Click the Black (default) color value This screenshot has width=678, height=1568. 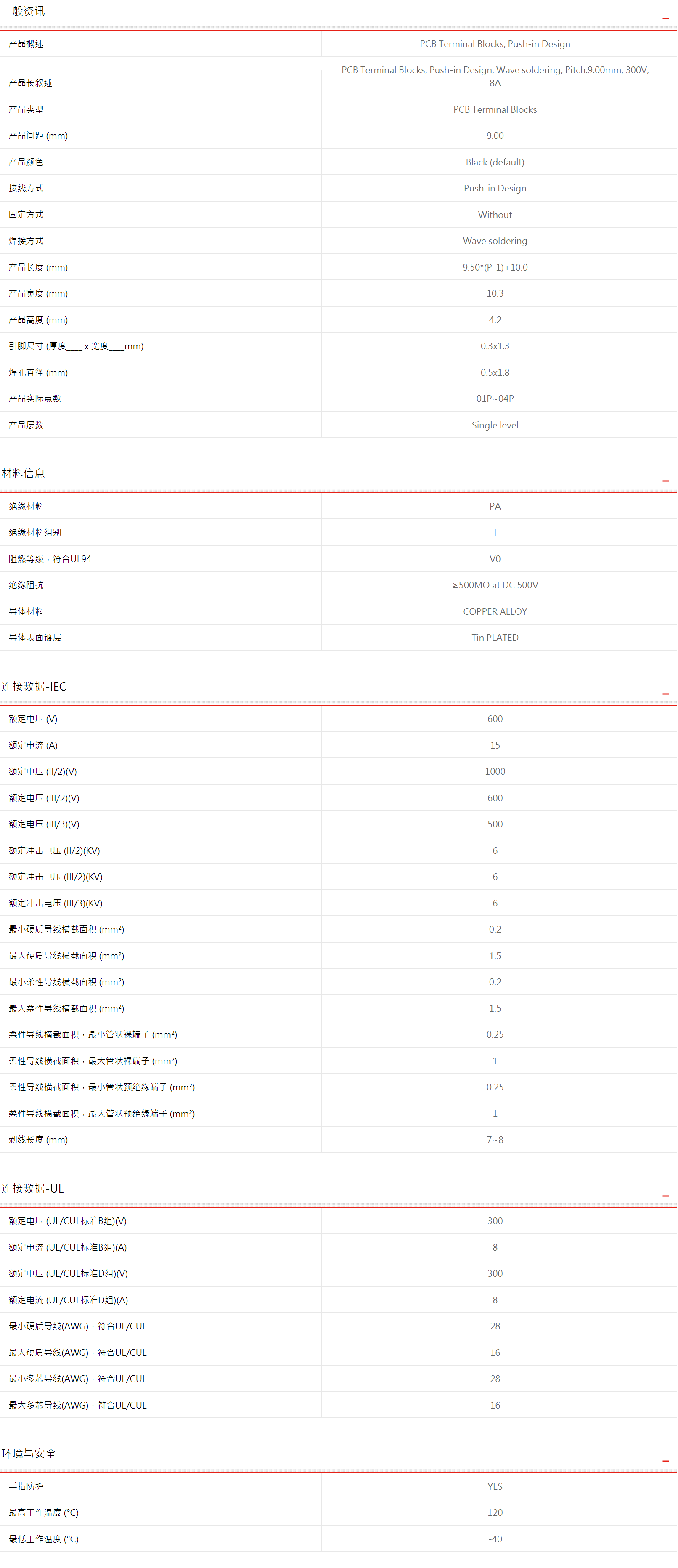coord(495,162)
